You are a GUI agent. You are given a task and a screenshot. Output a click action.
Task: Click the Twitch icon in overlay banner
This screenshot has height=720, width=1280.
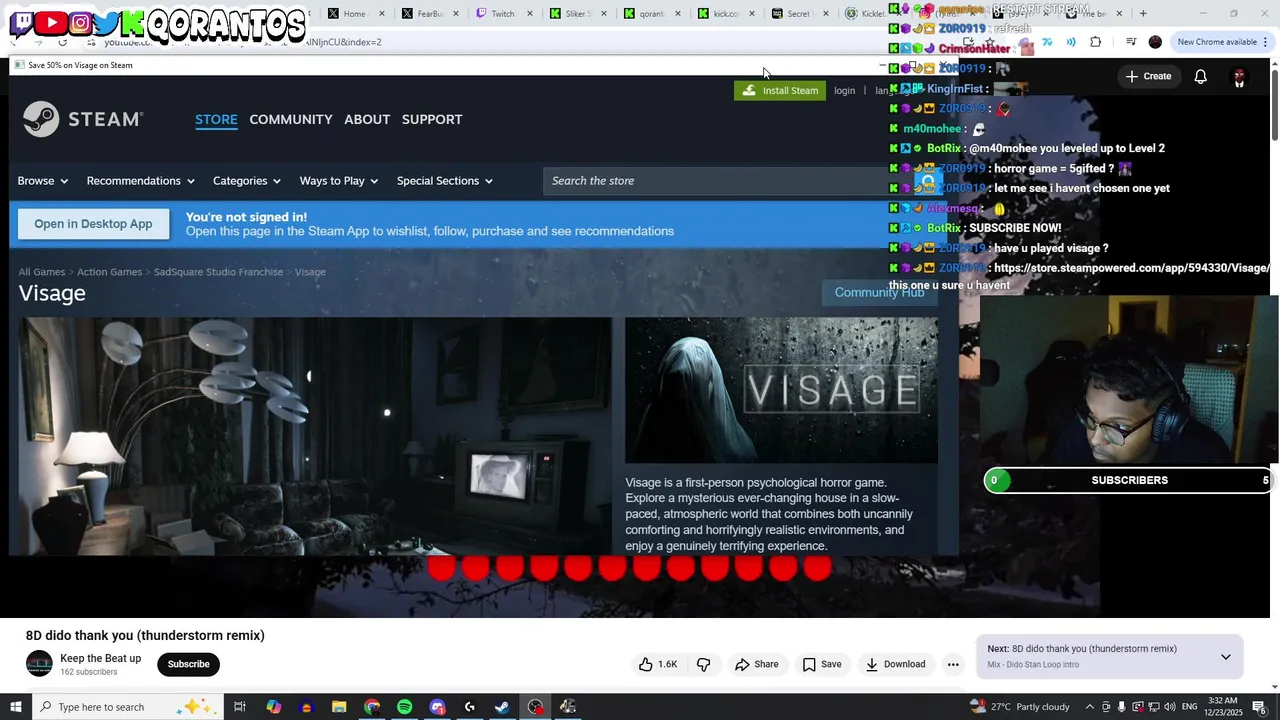point(22,22)
